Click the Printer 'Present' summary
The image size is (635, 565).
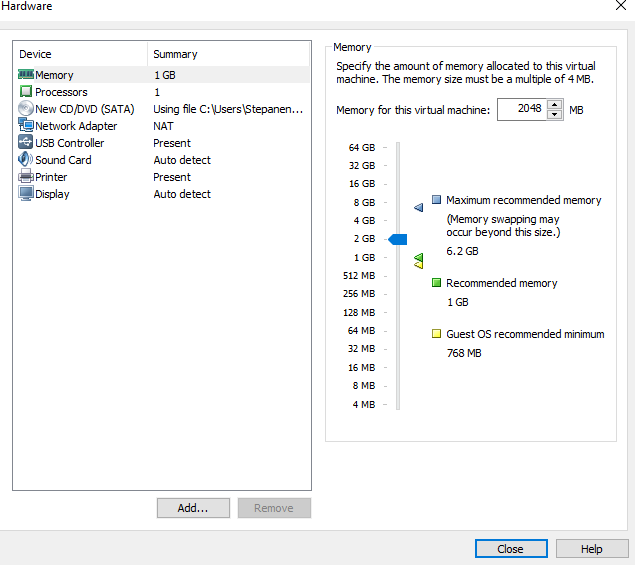coord(172,177)
